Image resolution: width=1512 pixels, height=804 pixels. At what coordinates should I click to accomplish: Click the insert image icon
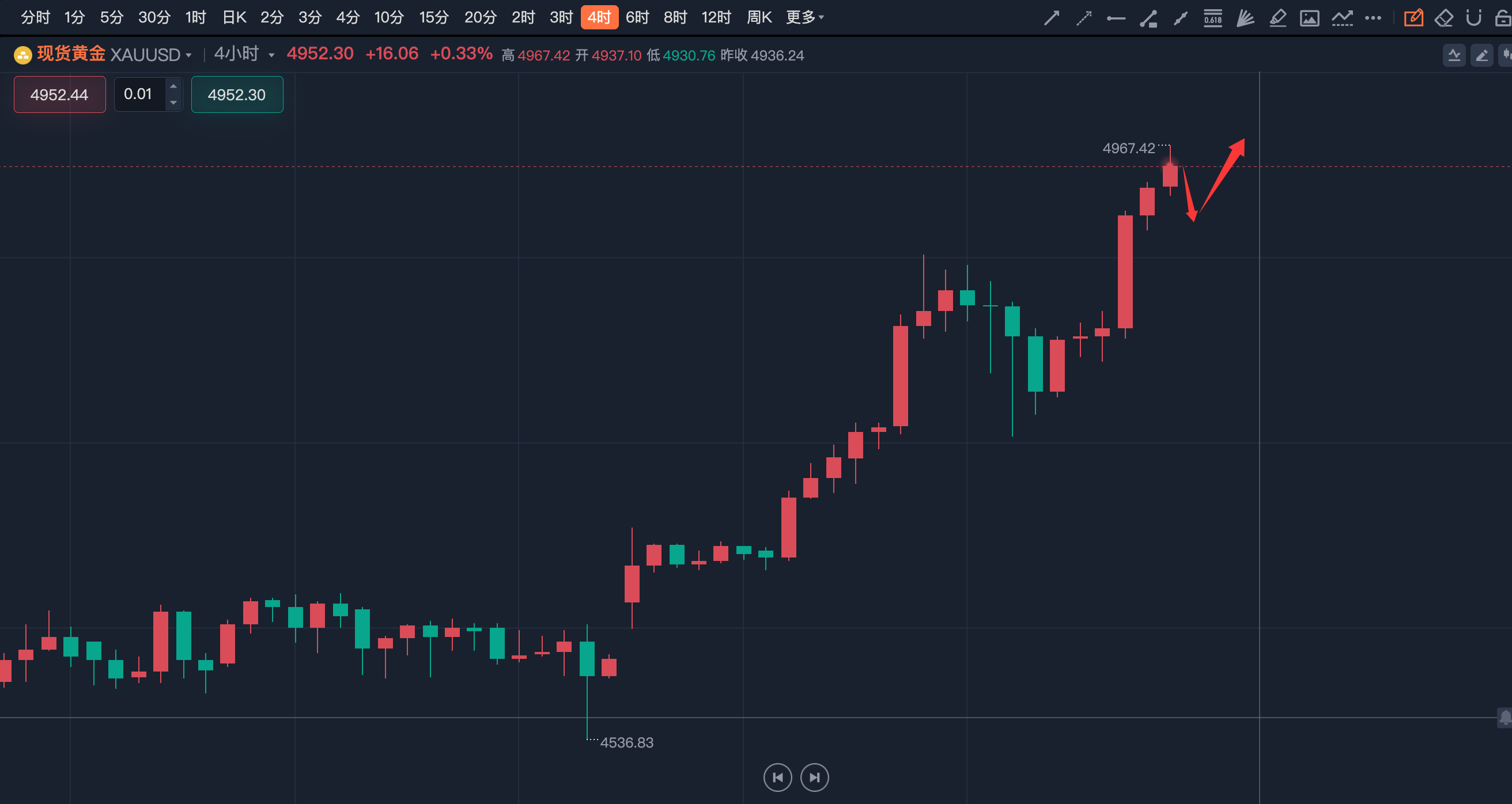pos(1310,18)
